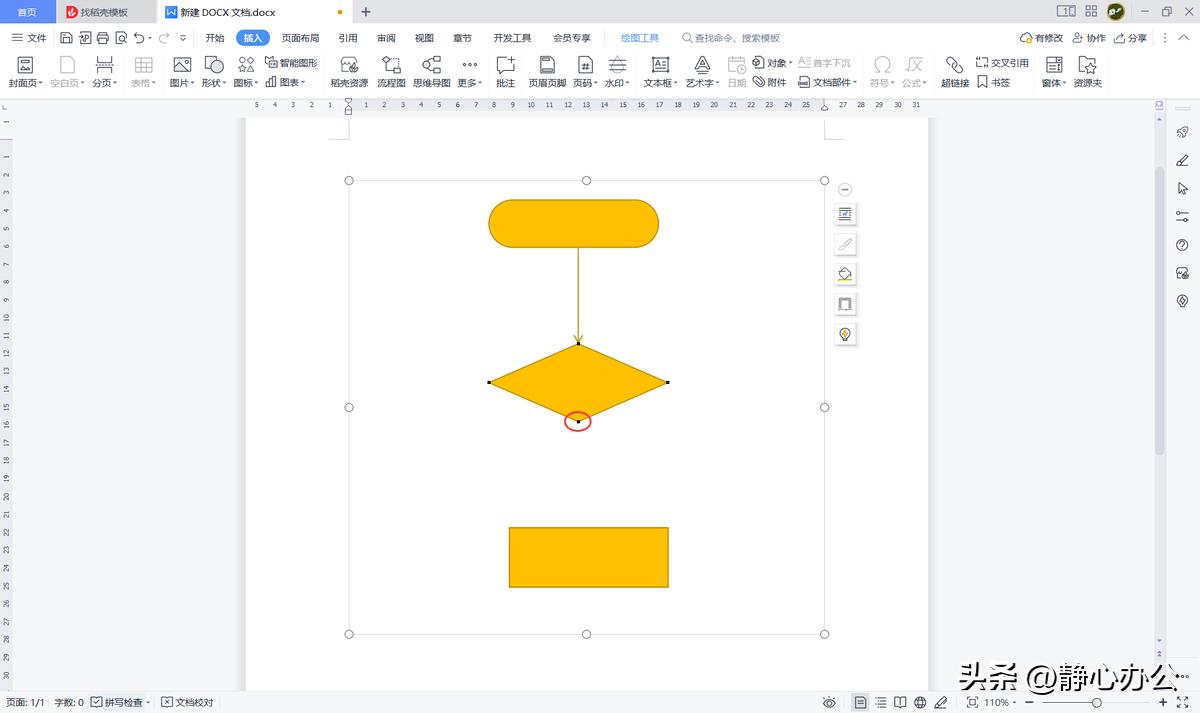
Task: Click the 分享 share button
Action: [1130, 38]
